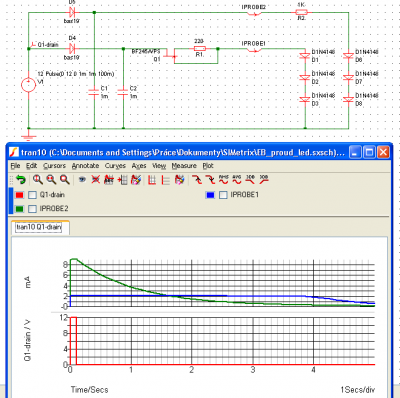Click the eye show curves icon
The image size is (400, 398).
click(82, 180)
